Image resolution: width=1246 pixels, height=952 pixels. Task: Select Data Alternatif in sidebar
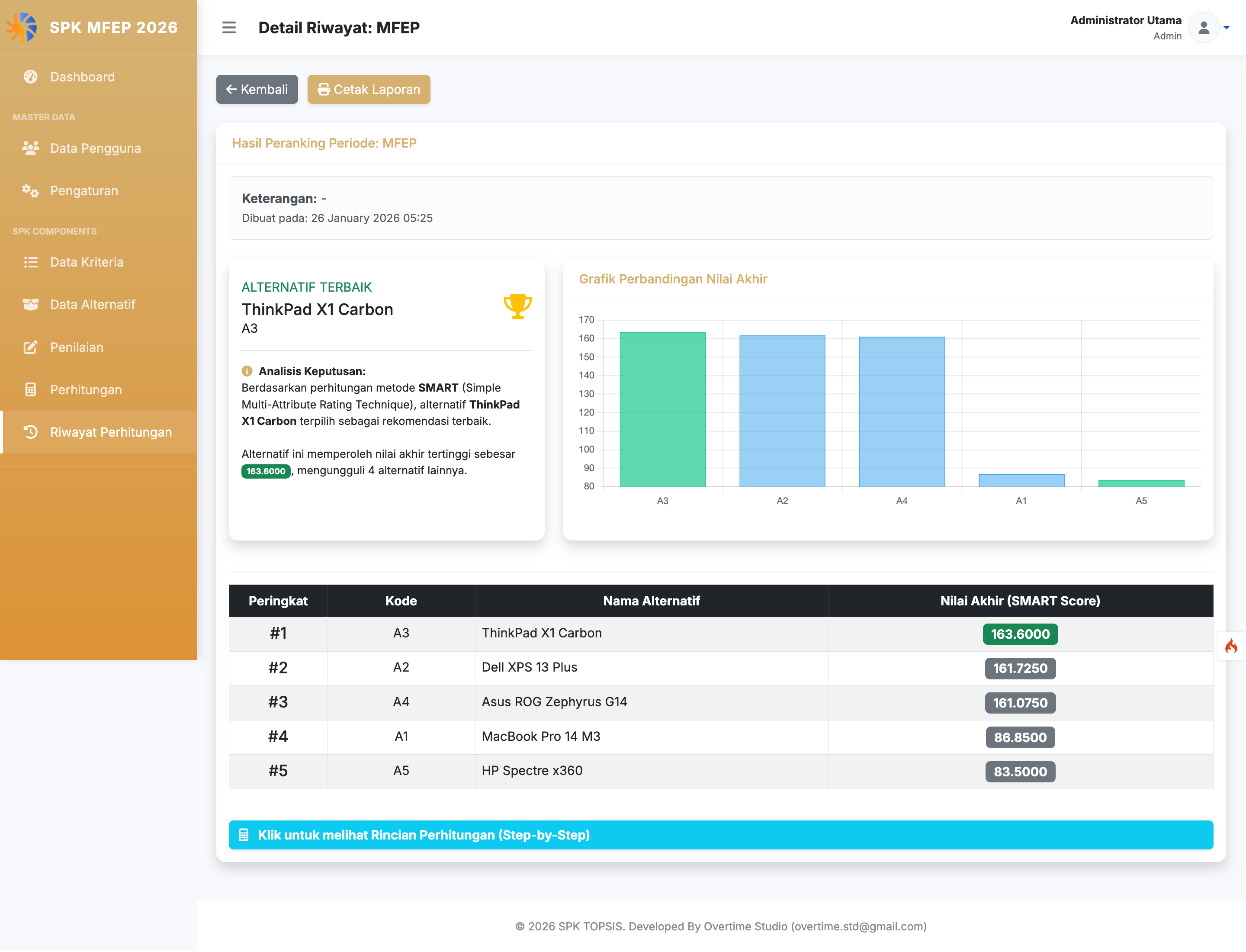[98, 304]
